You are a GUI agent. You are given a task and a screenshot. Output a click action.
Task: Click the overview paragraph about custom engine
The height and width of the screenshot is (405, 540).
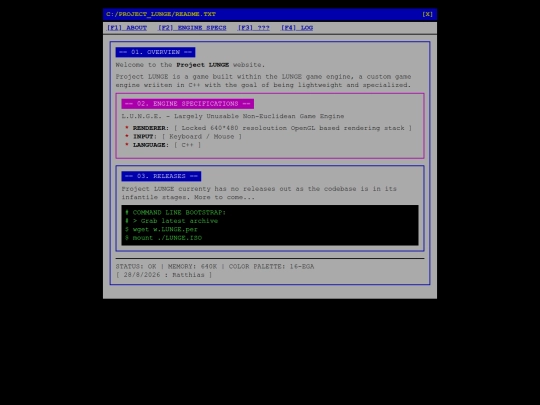click(x=263, y=81)
